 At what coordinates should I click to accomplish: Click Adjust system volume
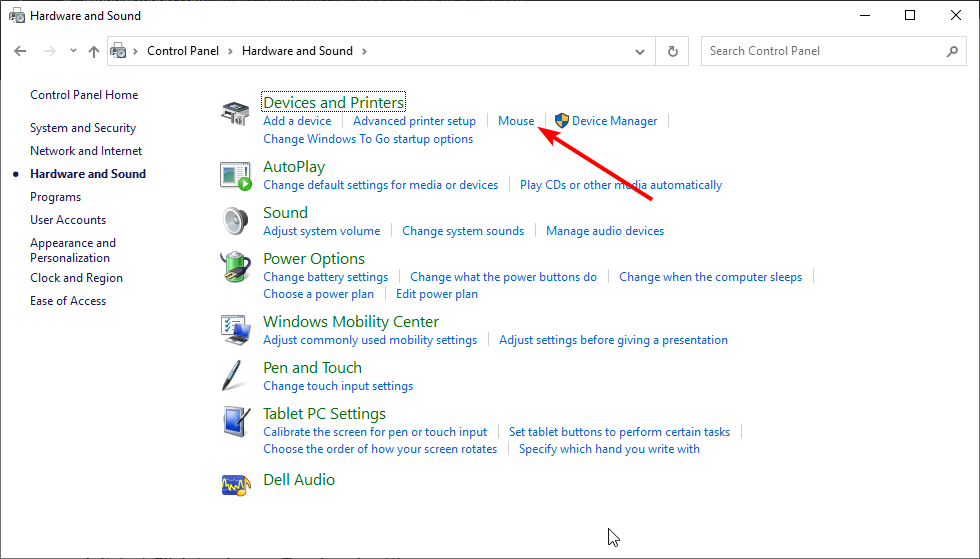pos(321,231)
